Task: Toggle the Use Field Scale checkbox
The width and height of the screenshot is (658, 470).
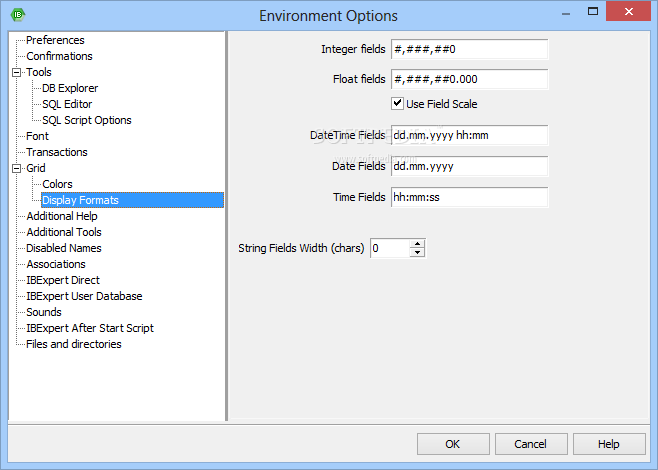Action: [397, 103]
